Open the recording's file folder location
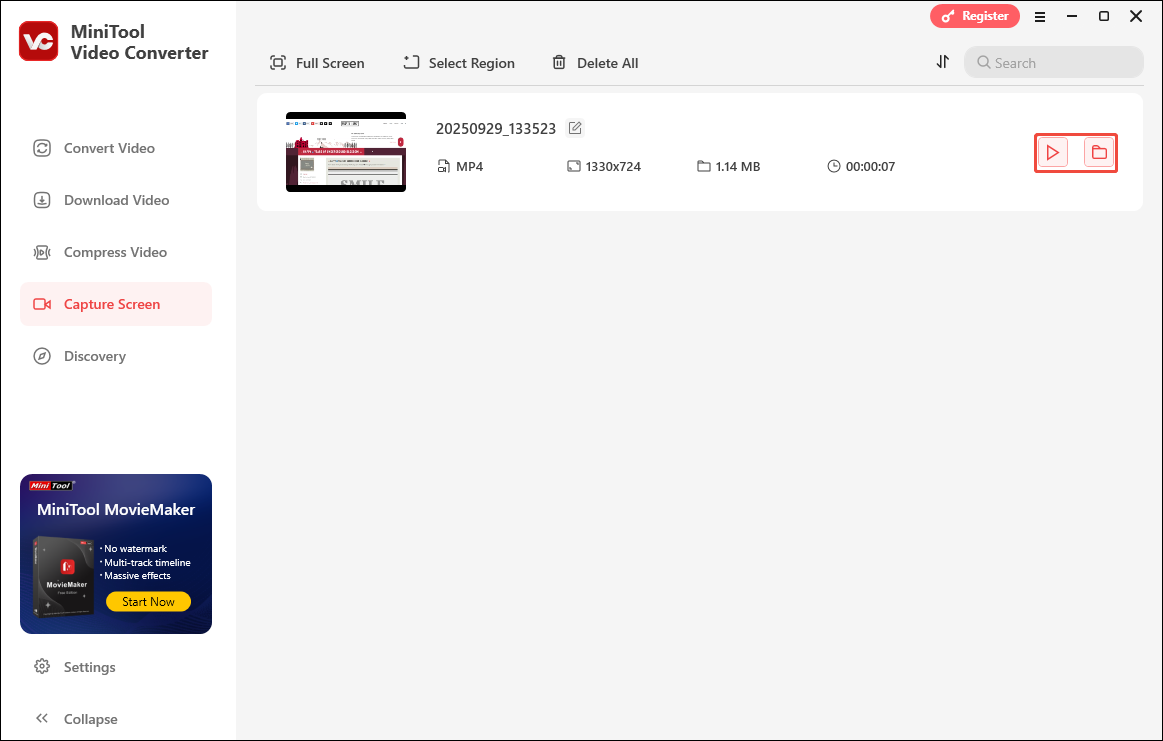Screen dimensions: 1163x741 1099,153
